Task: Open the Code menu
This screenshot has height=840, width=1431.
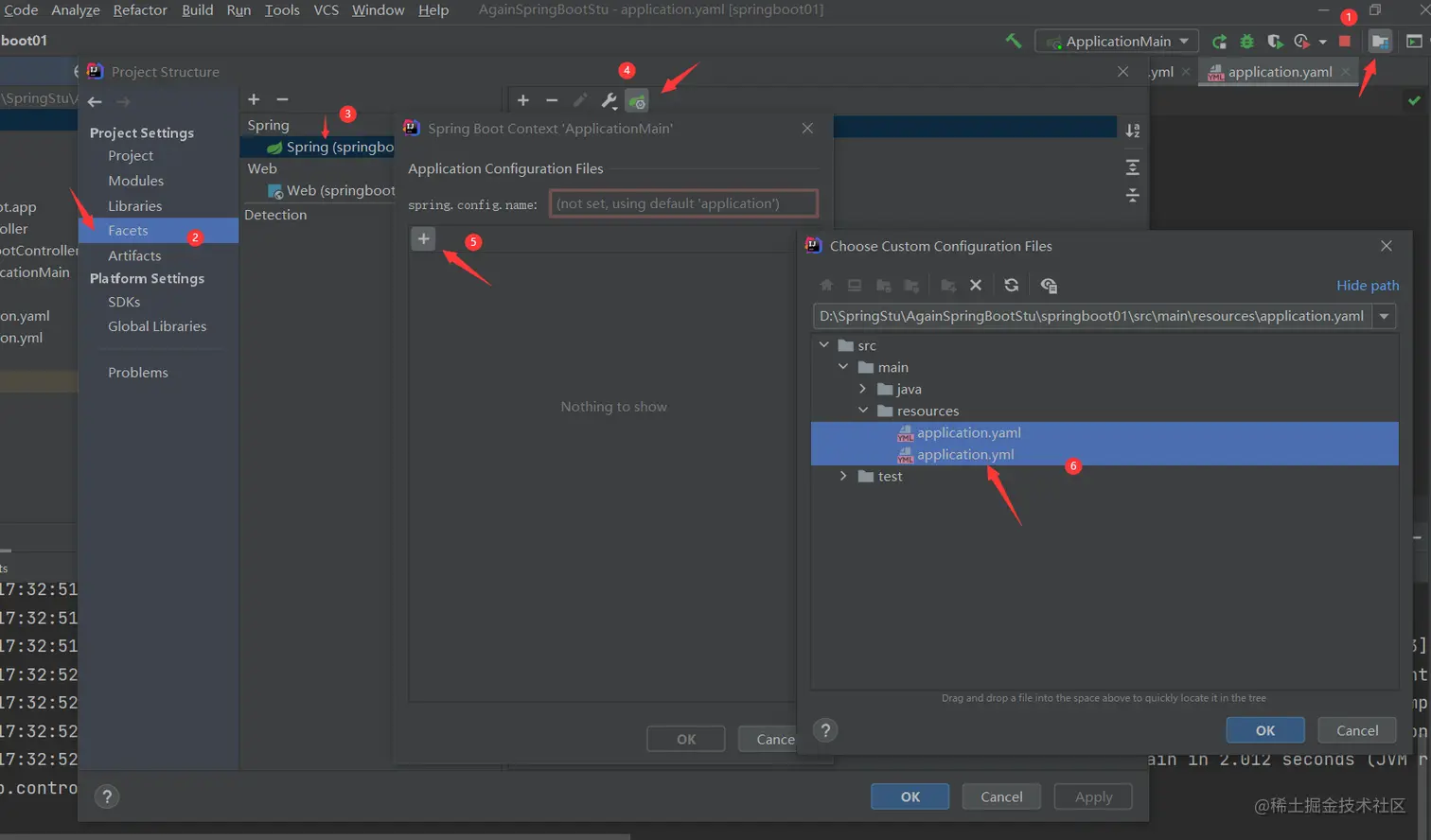Action: coord(21,9)
